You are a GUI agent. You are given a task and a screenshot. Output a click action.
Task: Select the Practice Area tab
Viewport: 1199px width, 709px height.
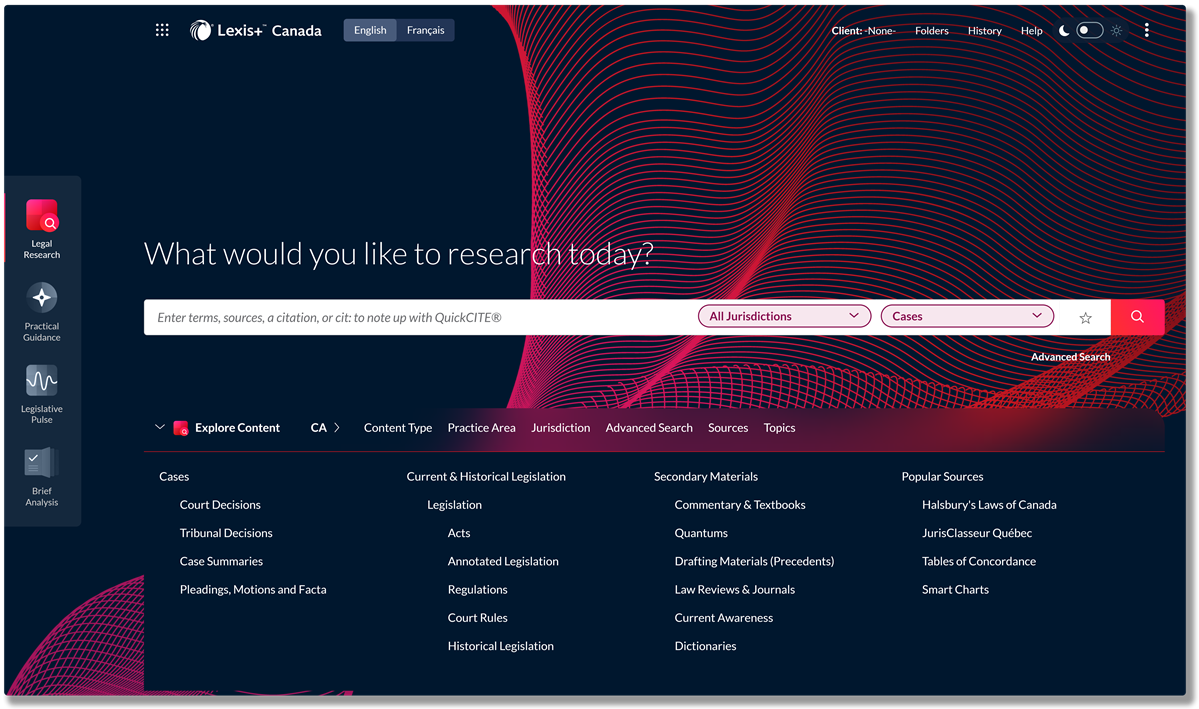tap(481, 428)
